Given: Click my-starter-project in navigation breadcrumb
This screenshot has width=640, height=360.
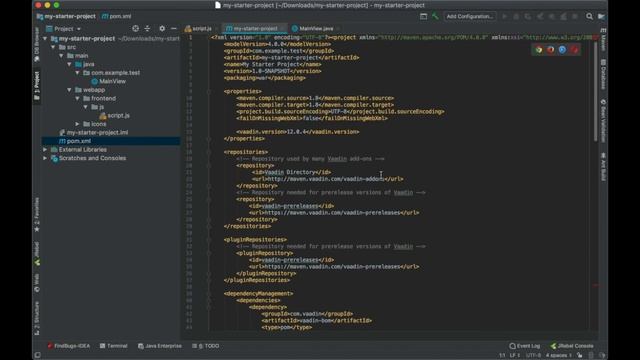Looking at the screenshot, I should coord(66,16).
